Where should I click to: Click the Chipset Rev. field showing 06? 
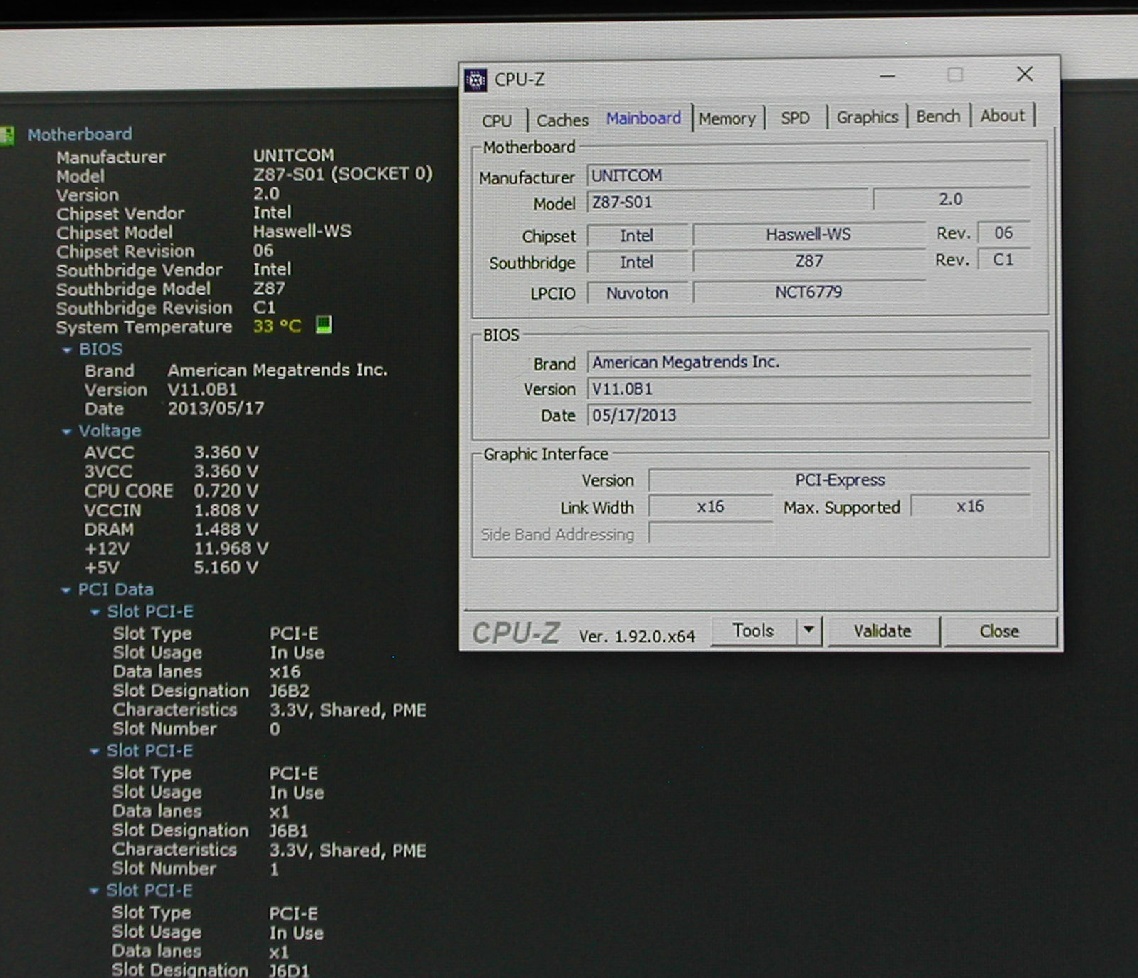(1004, 233)
